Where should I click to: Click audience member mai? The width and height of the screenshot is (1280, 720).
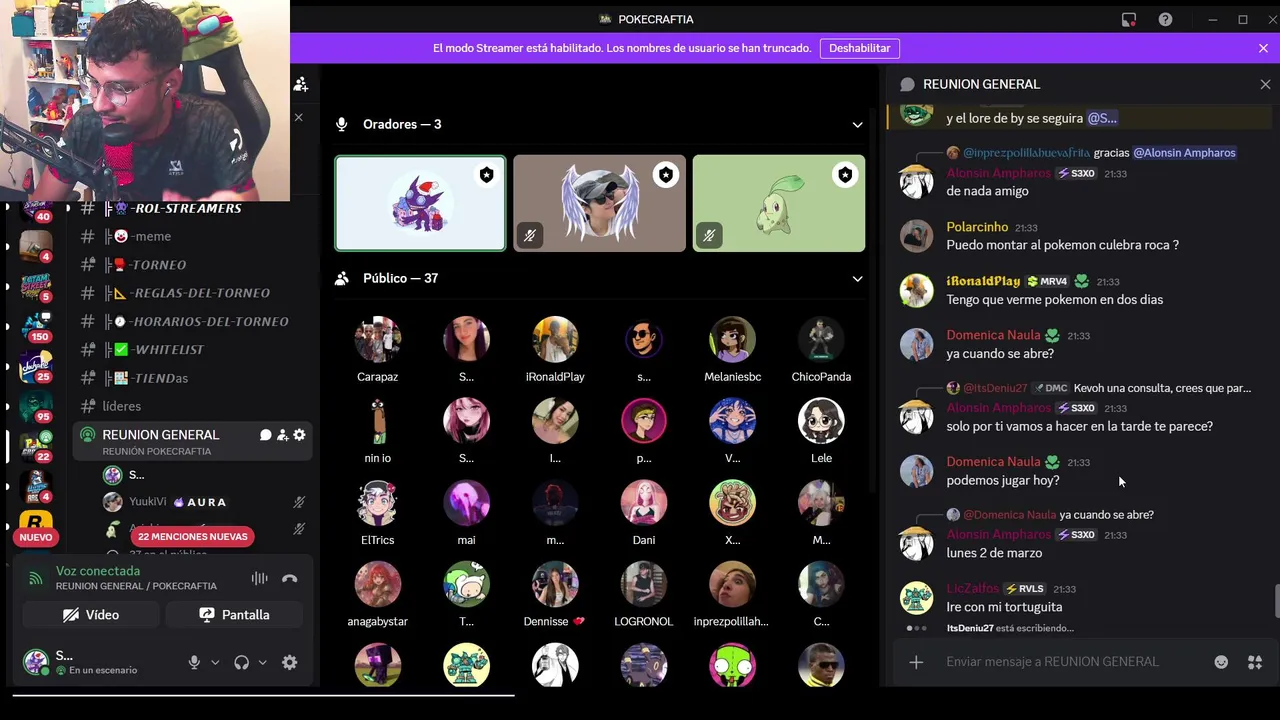[466, 513]
